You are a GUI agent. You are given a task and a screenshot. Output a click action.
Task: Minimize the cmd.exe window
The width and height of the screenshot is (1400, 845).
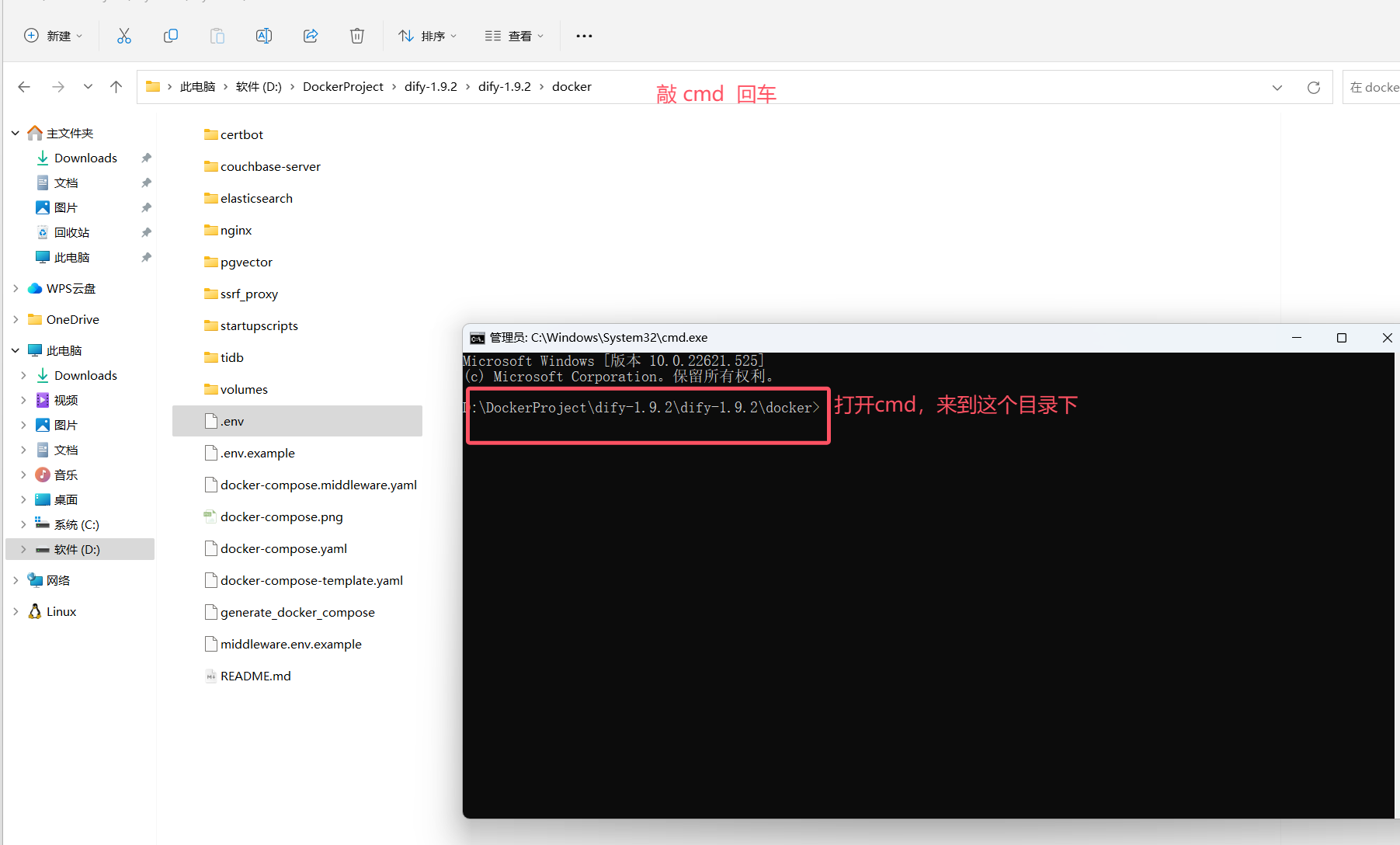pyautogui.click(x=1297, y=338)
